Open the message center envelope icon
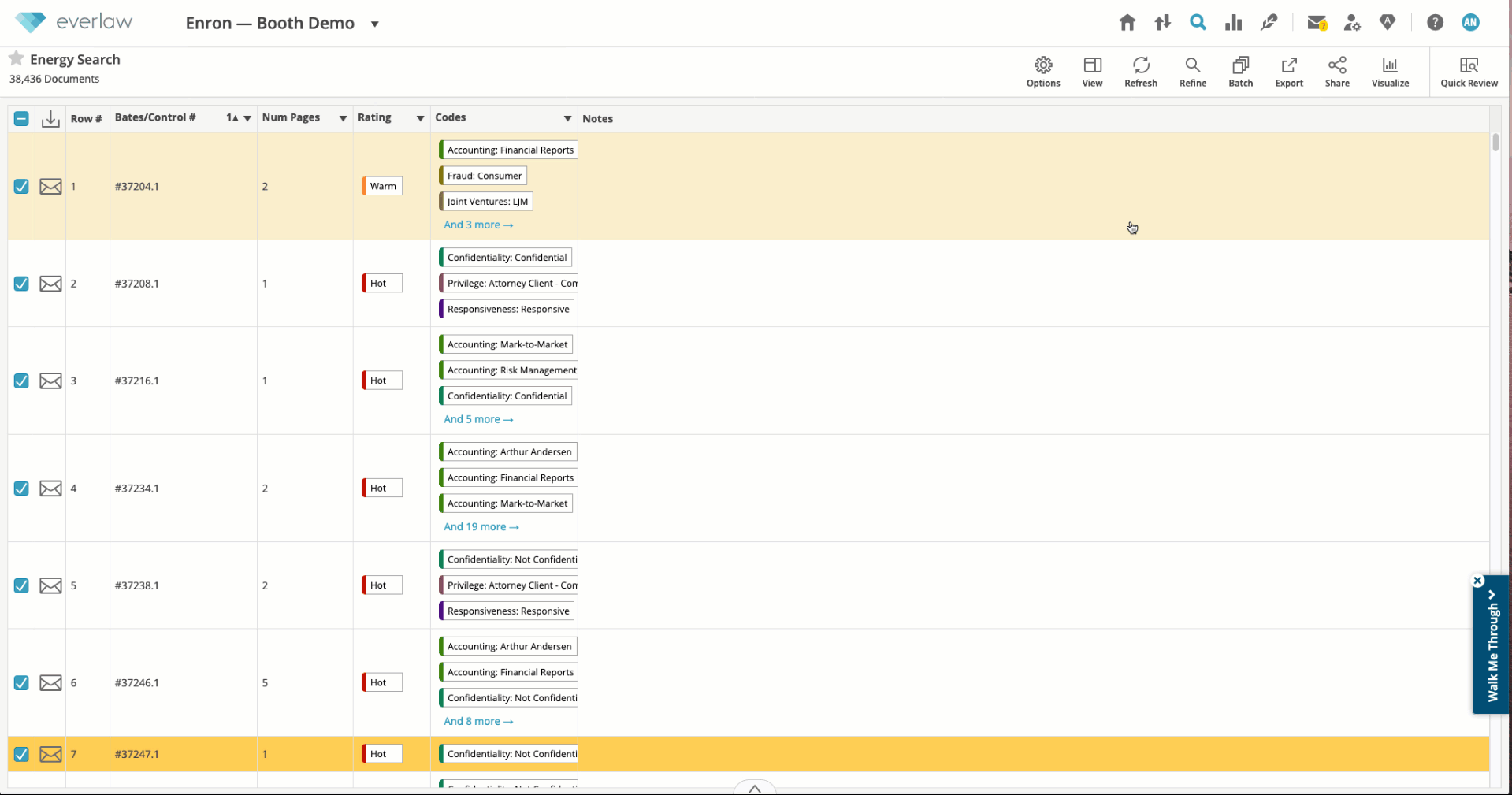The image size is (1512, 795). [1317, 23]
